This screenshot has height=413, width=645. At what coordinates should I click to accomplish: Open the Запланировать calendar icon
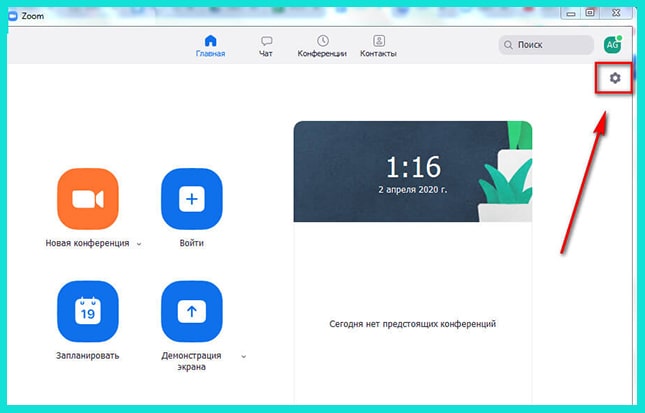pyautogui.click(x=88, y=311)
